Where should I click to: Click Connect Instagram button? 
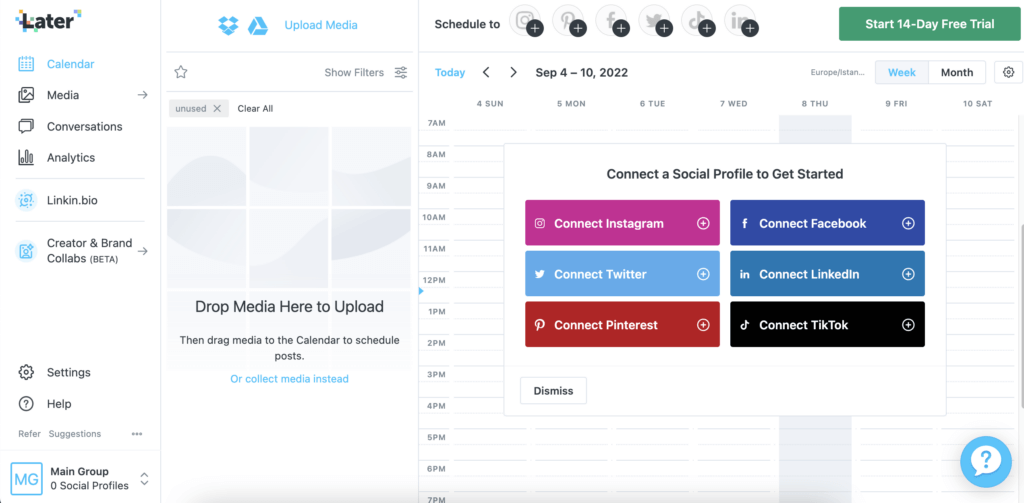(622, 223)
